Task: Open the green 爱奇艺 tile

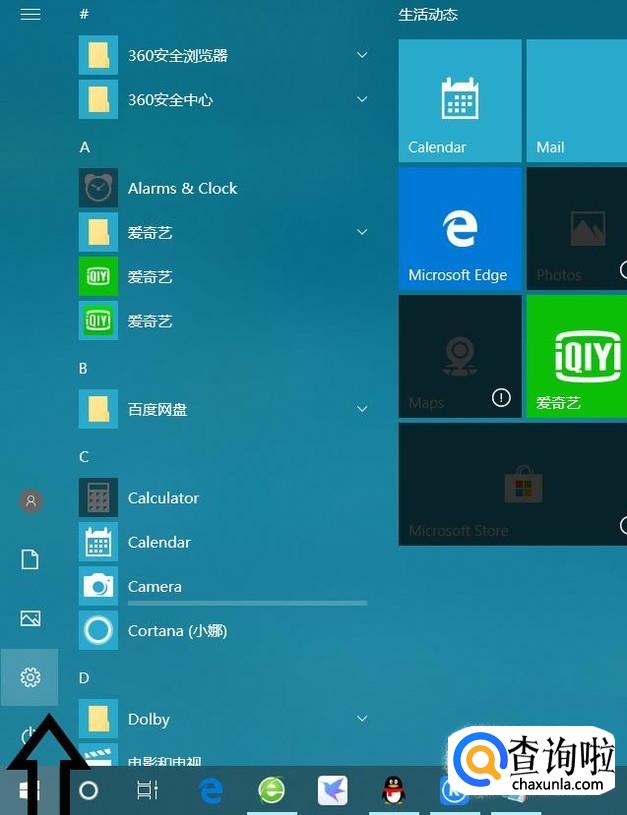Action: pos(577,356)
